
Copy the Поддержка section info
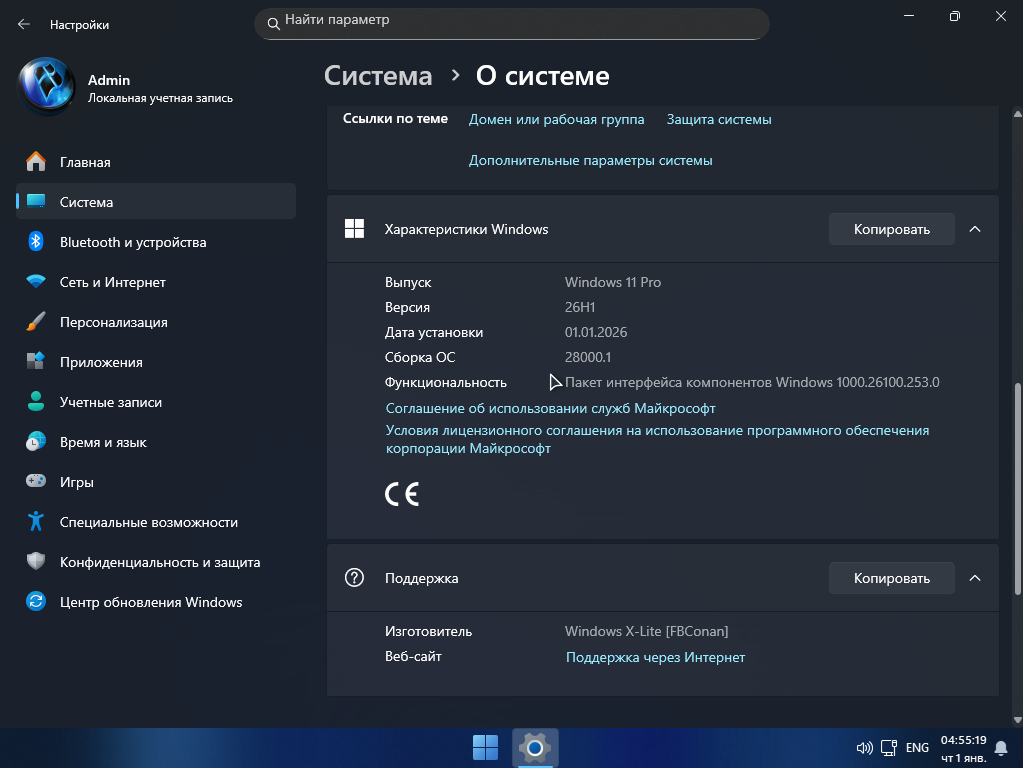(x=892, y=578)
